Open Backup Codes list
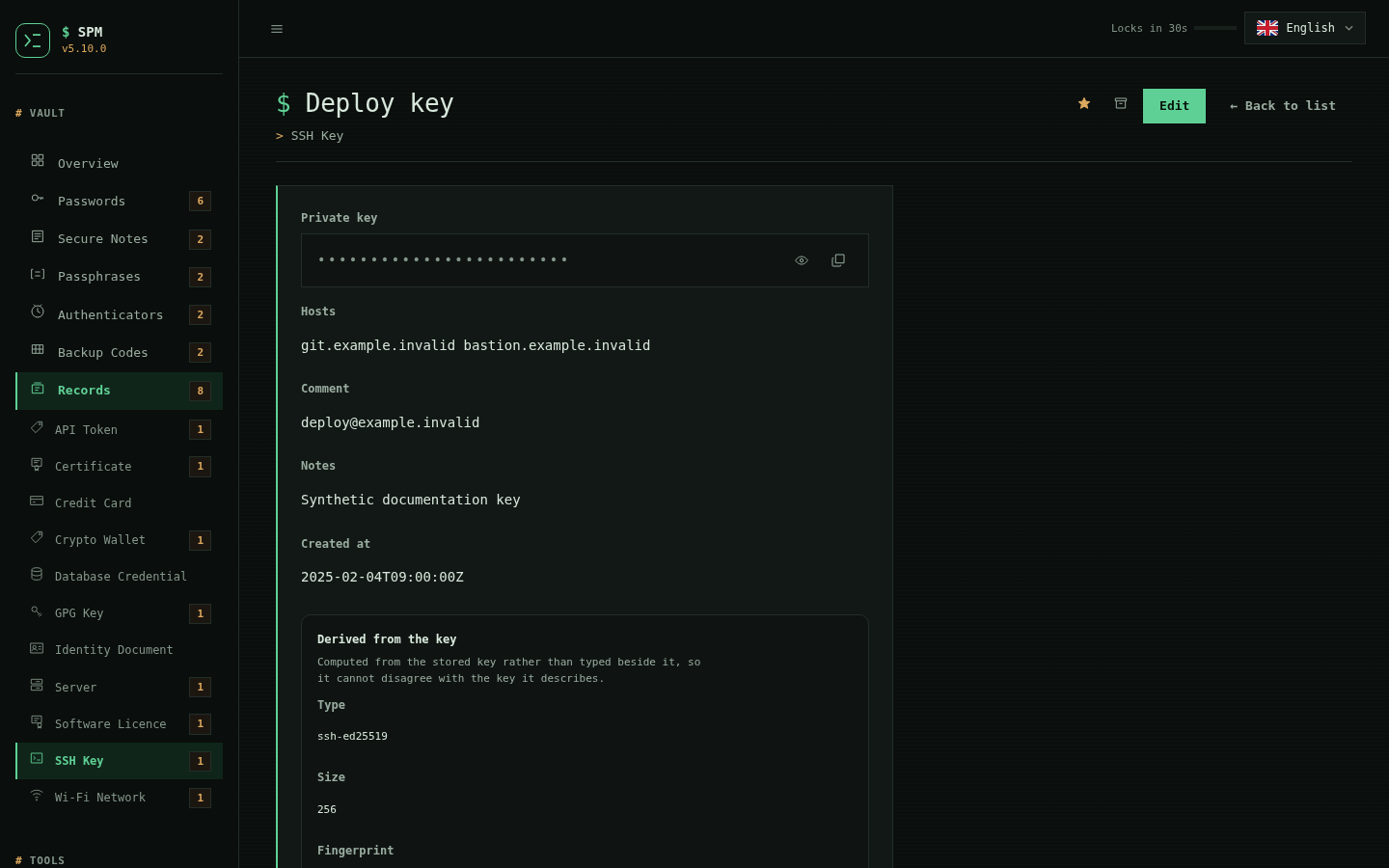This screenshot has width=1389, height=868. pos(120,352)
